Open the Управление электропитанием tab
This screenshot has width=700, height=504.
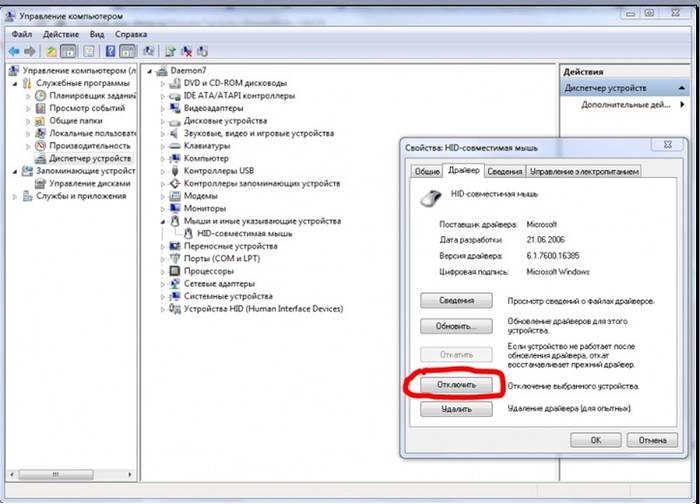tap(584, 172)
